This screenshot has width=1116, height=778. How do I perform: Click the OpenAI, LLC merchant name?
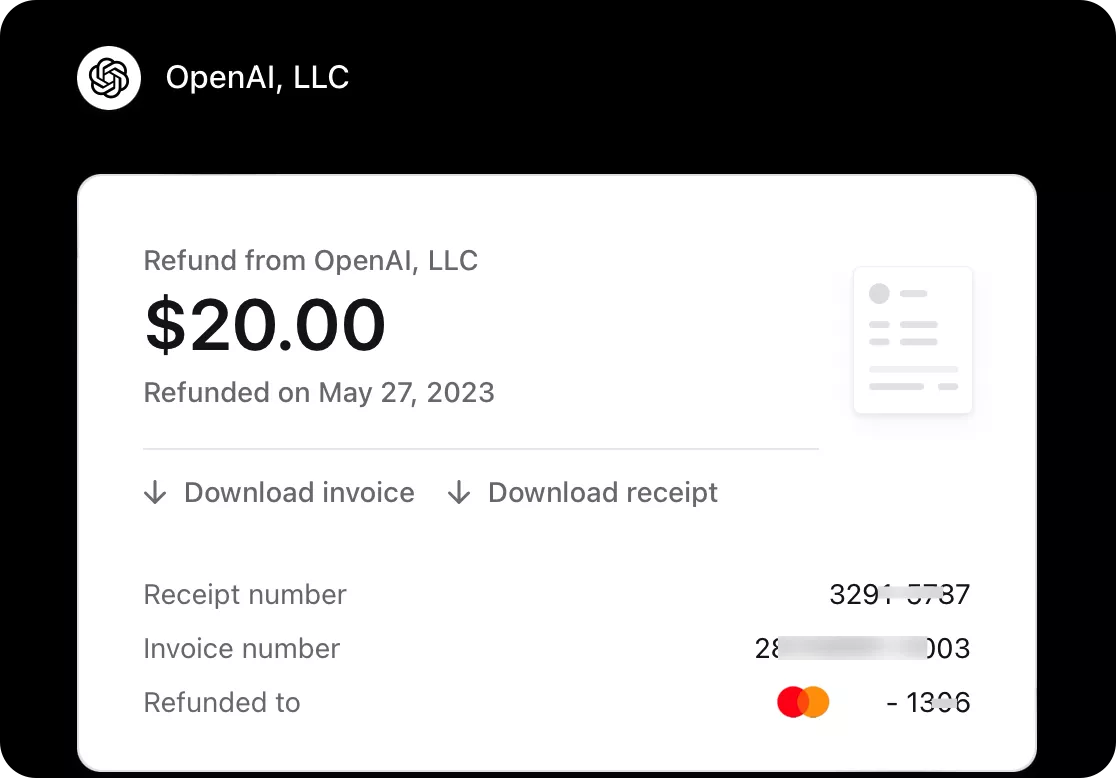coord(257,78)
